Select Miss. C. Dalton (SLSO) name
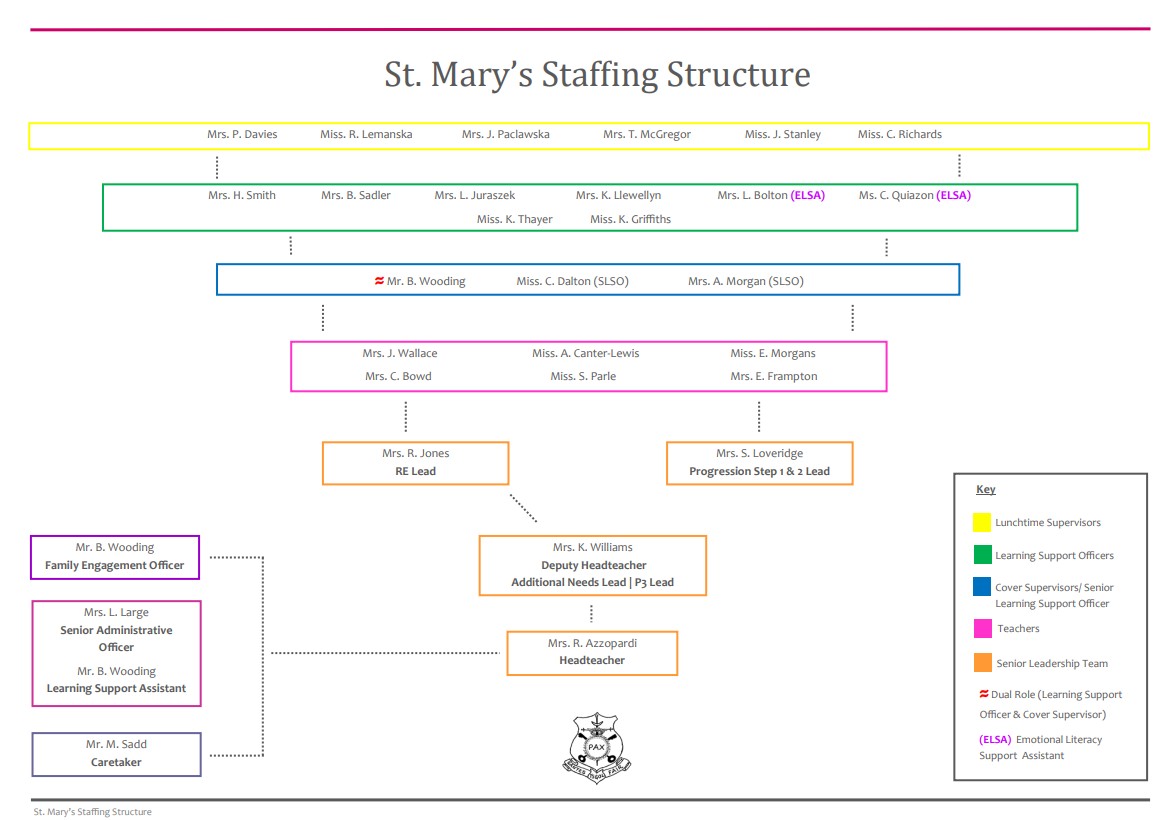Viewport: 1172px width, 820px height. tap(572, 282)
